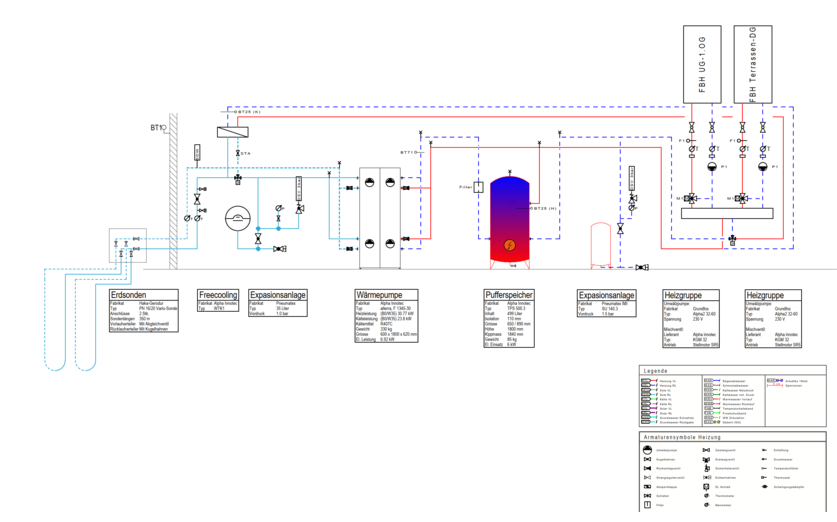Select the Solar RL legend entry

(x=656, y=413)
